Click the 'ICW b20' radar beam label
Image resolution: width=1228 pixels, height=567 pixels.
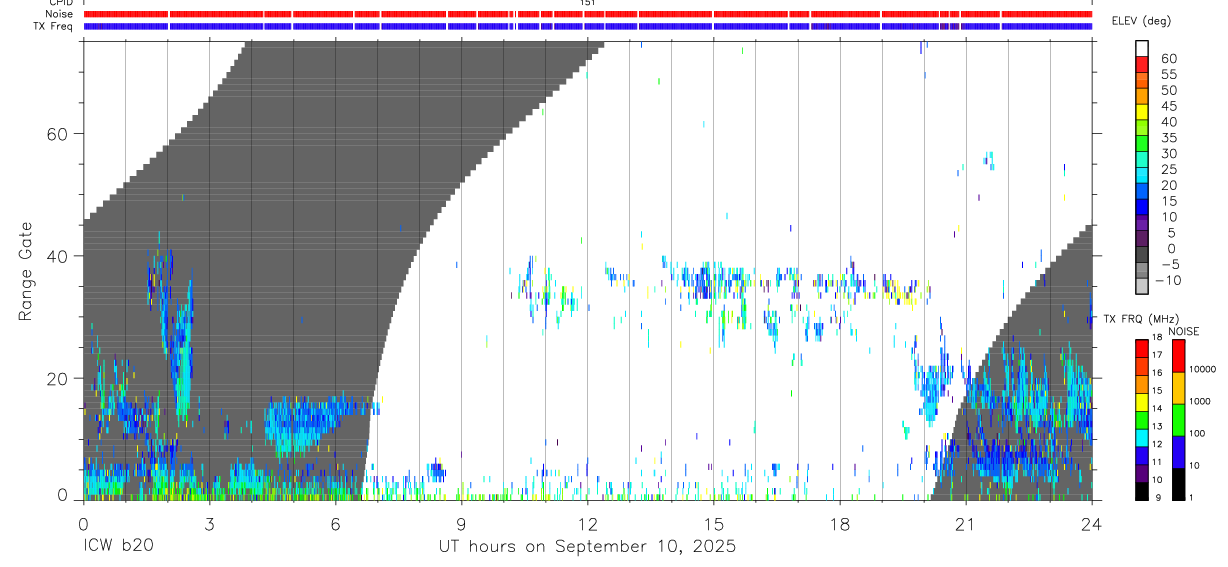[118, 547]
